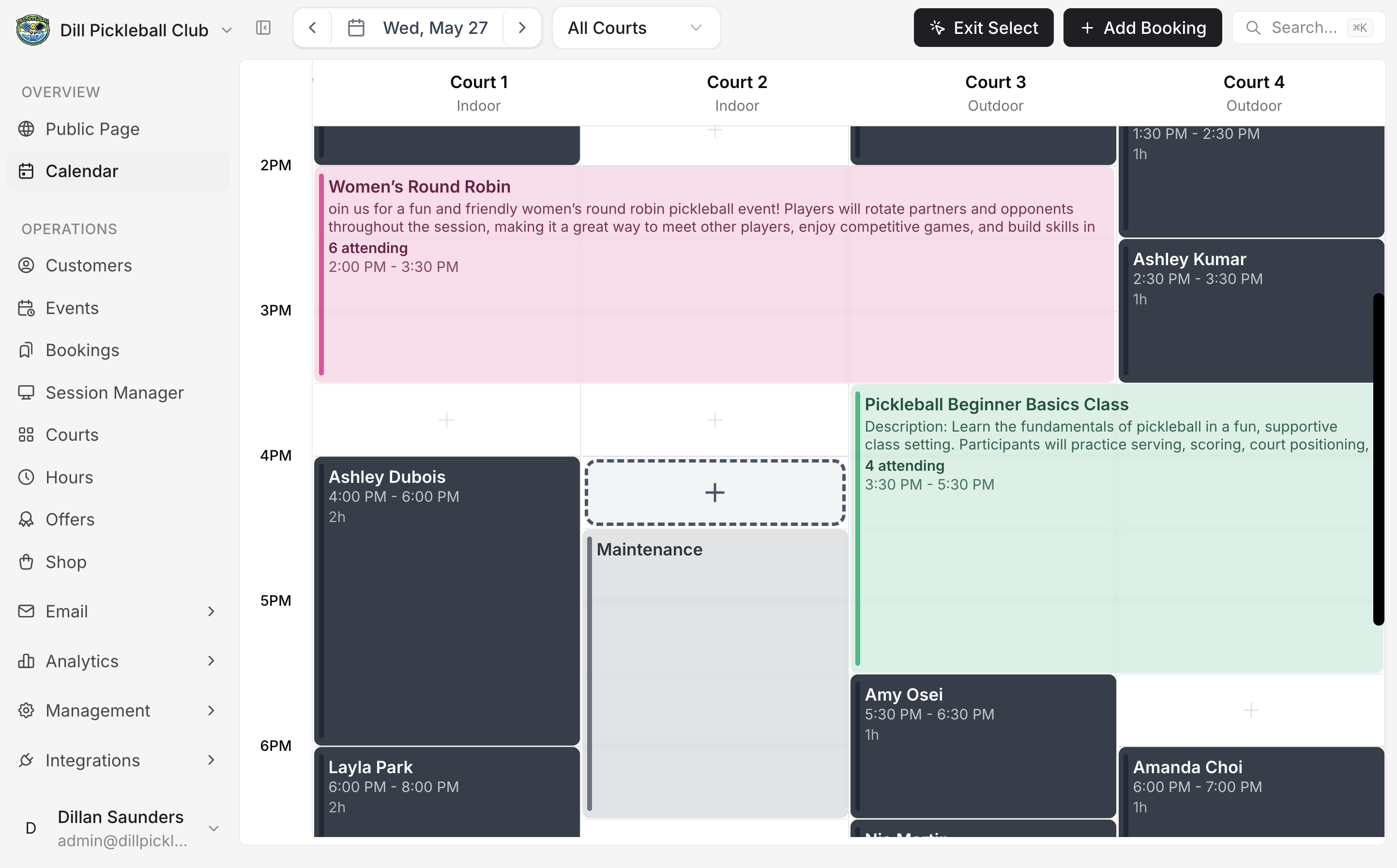
Task: Open Public Page globe icon
Action: coord(26,129)
